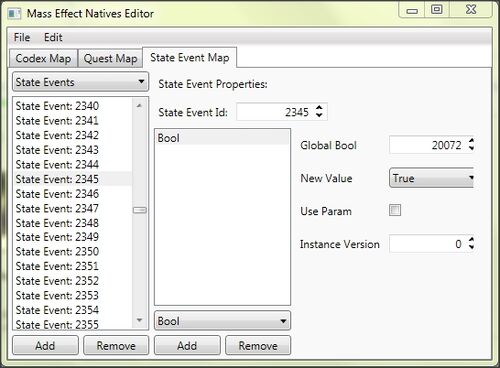Switch to the Codex Map tab

tap(43, 58)
